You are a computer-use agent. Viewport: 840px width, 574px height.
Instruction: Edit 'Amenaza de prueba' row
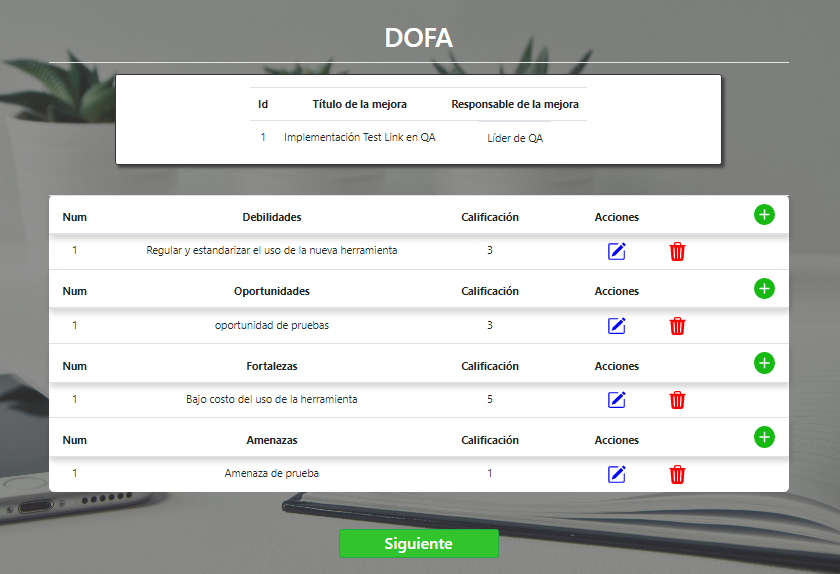tap(617, 474)
